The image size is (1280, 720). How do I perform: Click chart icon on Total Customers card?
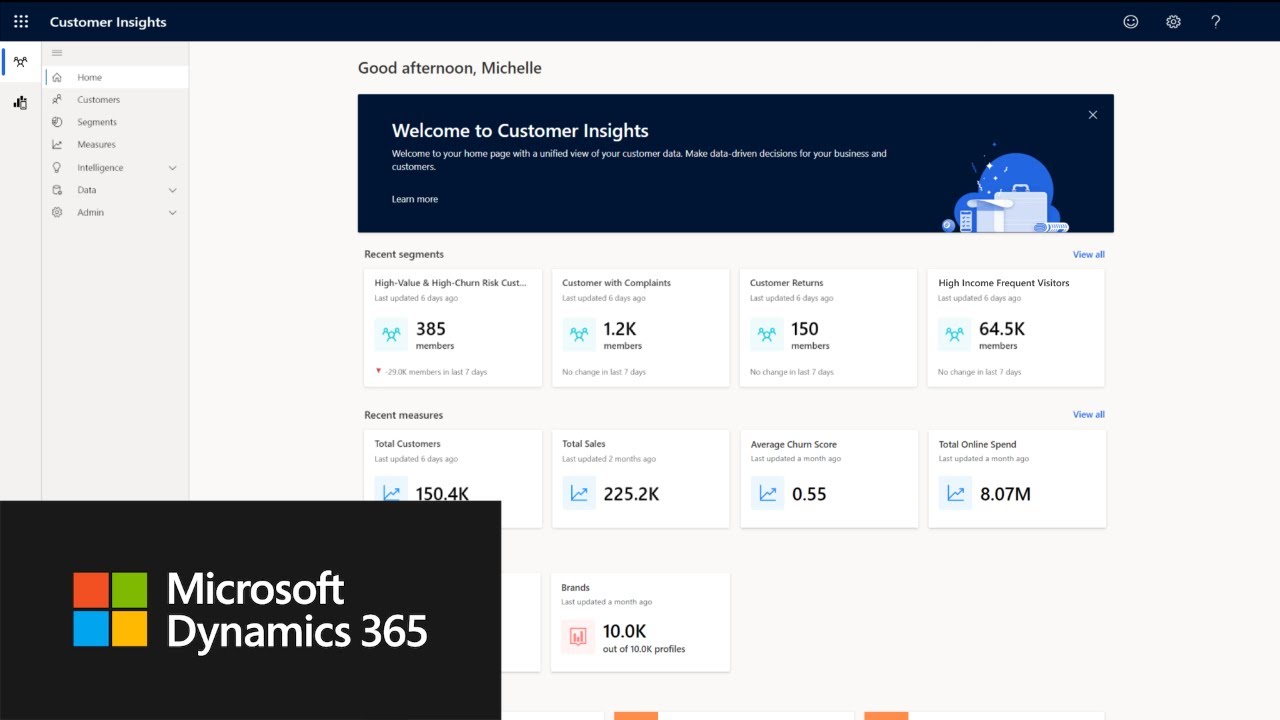coord(391,491)
